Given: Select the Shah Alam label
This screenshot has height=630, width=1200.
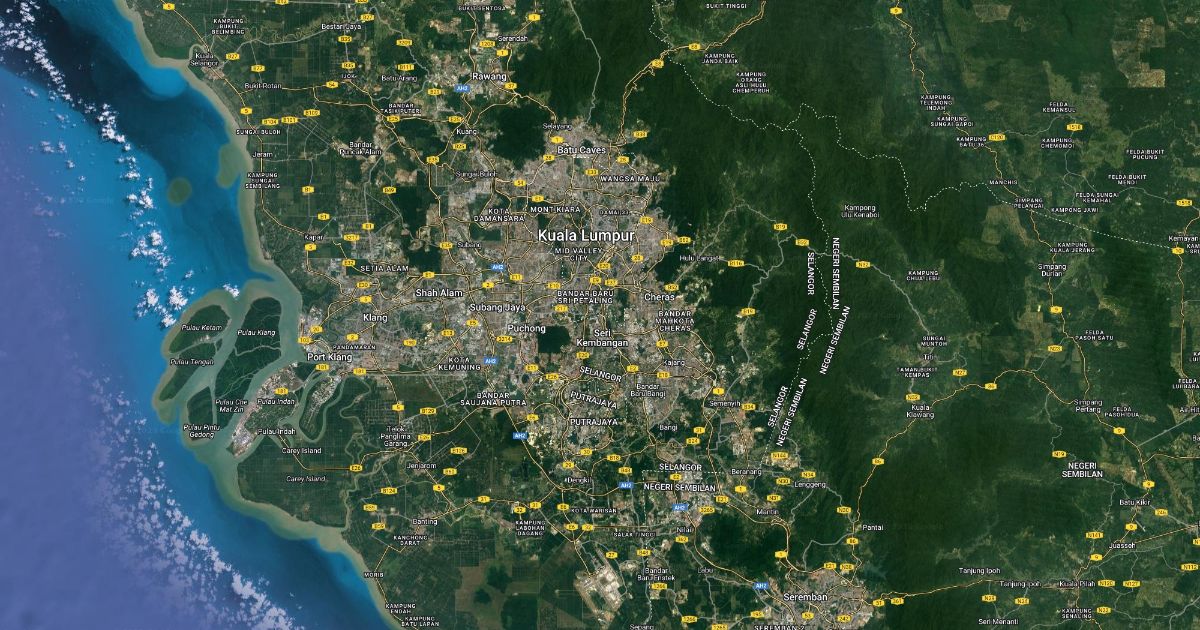Looking at the screenshot, I should pos(440,293).
